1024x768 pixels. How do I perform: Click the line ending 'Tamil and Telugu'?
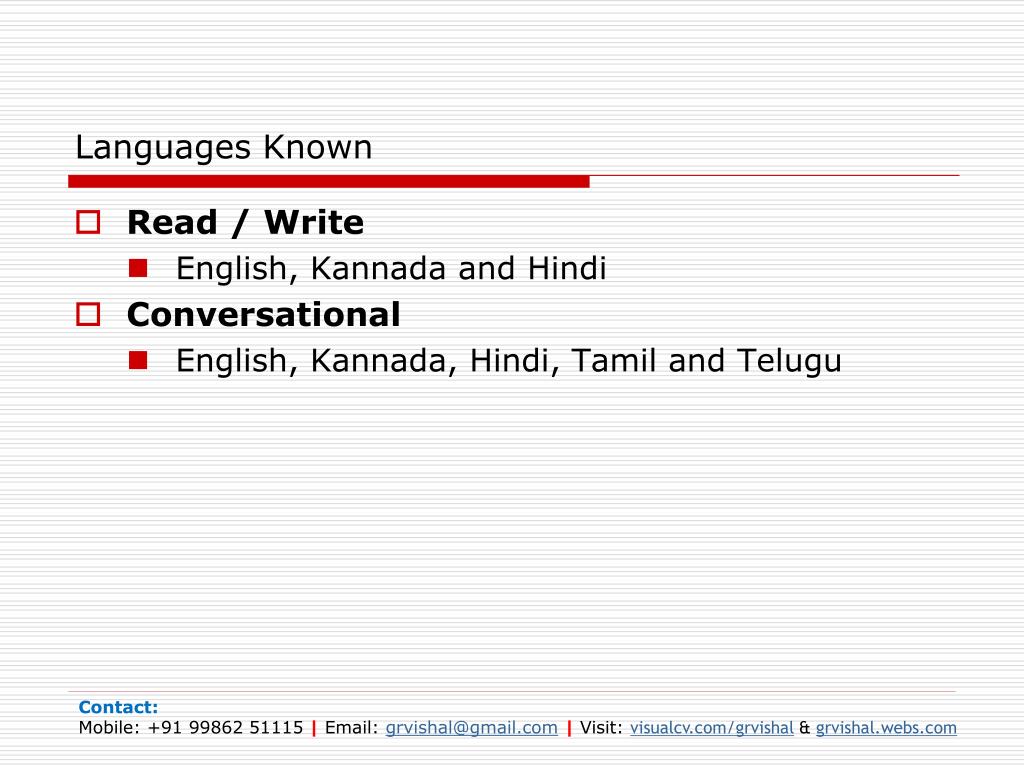click(x=509, y=361)
